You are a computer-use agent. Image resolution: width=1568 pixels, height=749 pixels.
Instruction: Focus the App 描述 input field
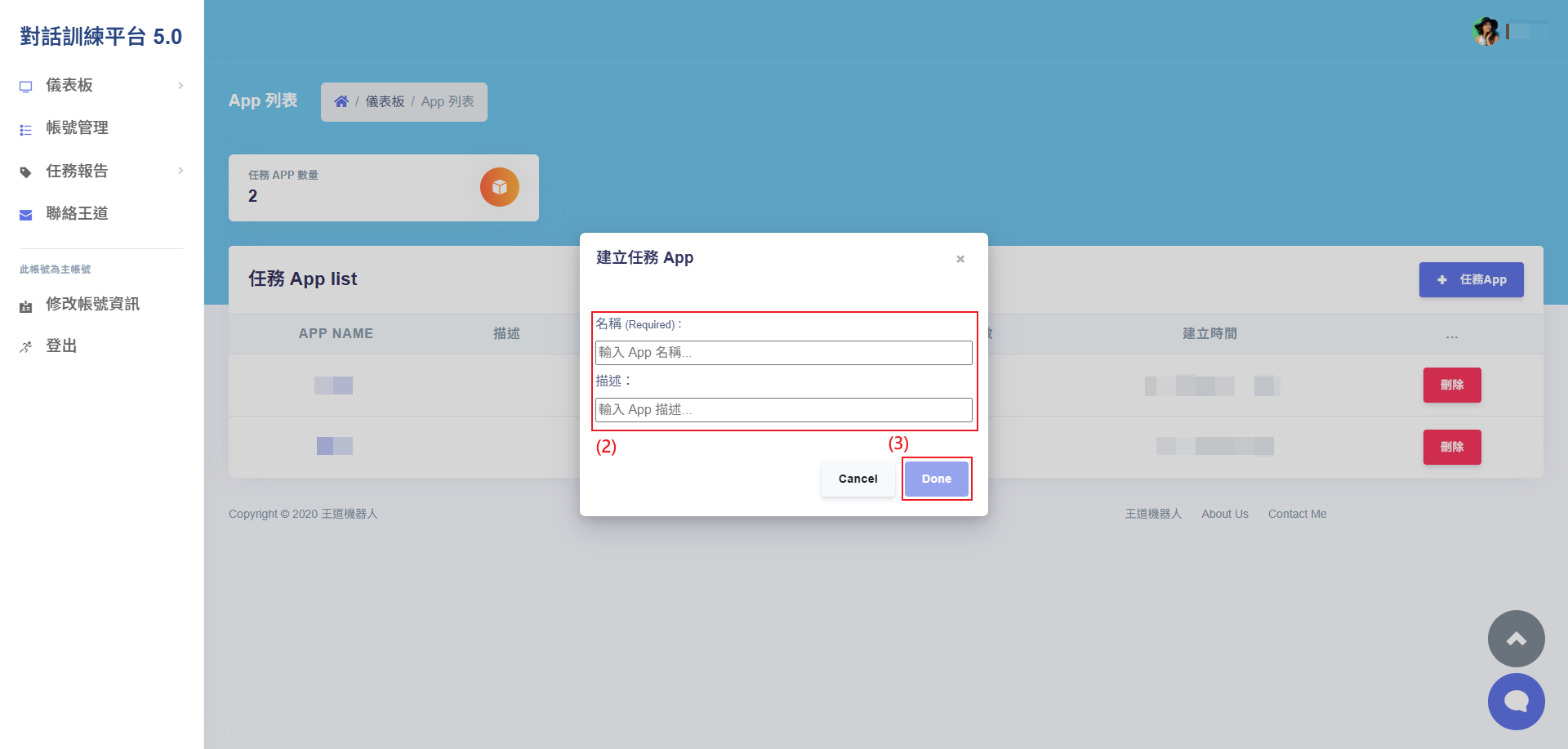coord(784,410)
